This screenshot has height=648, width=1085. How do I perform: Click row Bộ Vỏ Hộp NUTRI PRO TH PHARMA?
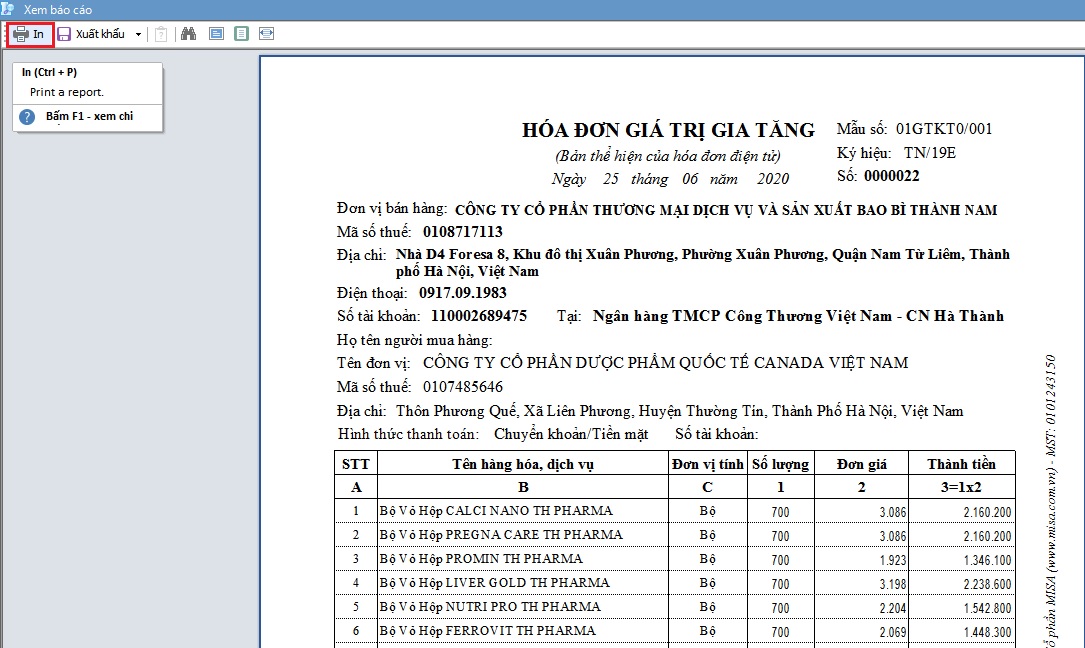(675, 607)
